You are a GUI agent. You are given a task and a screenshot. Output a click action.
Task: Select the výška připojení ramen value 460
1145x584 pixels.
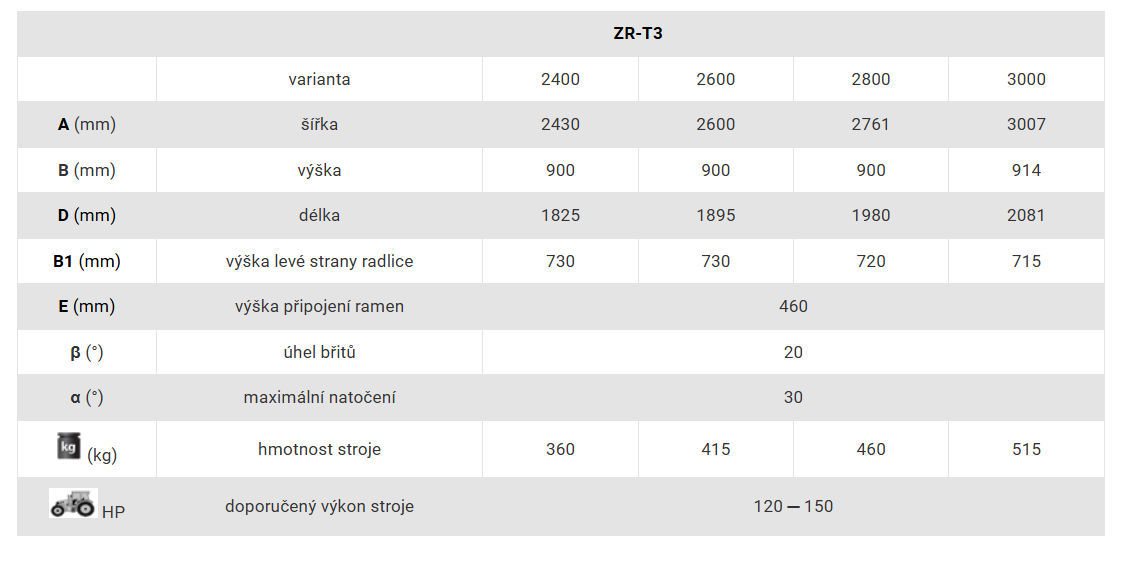[793, 307]
